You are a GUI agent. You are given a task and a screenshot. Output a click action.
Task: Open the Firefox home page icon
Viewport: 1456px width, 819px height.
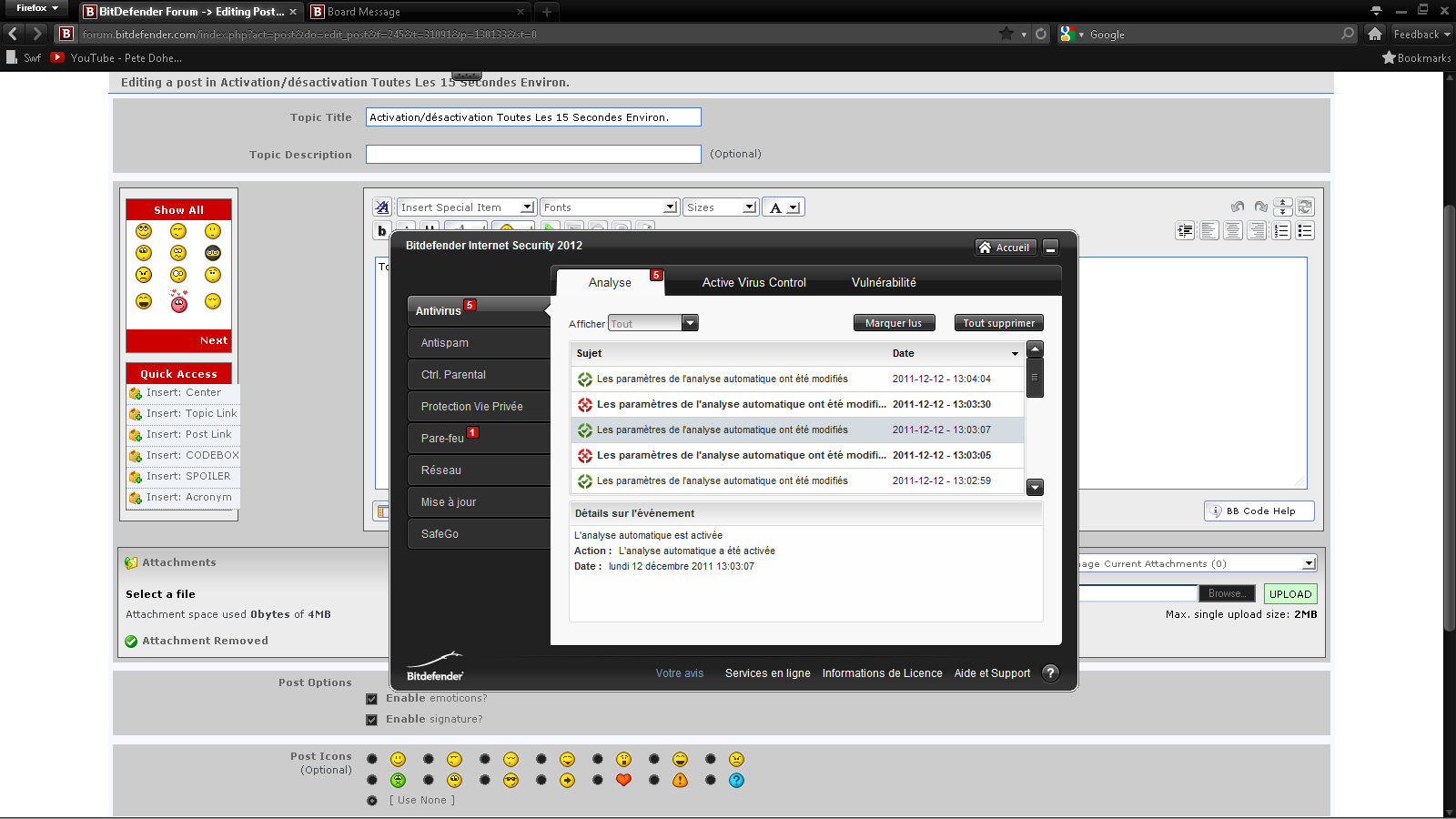1375,34
